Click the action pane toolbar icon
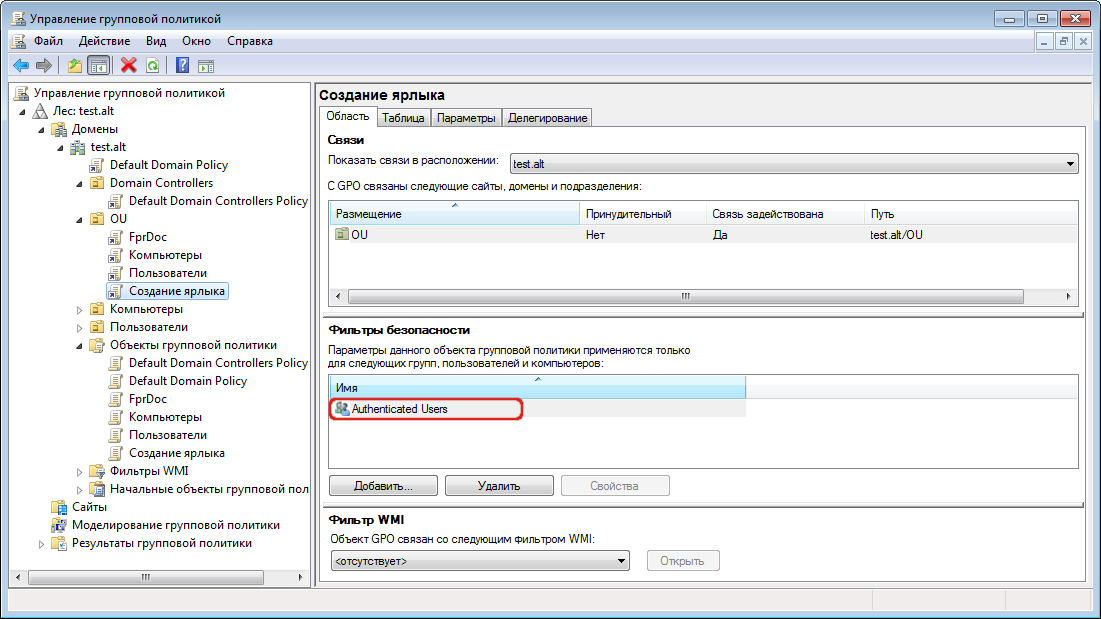This screenshot has height=619, width=1101. pos(206,66)
